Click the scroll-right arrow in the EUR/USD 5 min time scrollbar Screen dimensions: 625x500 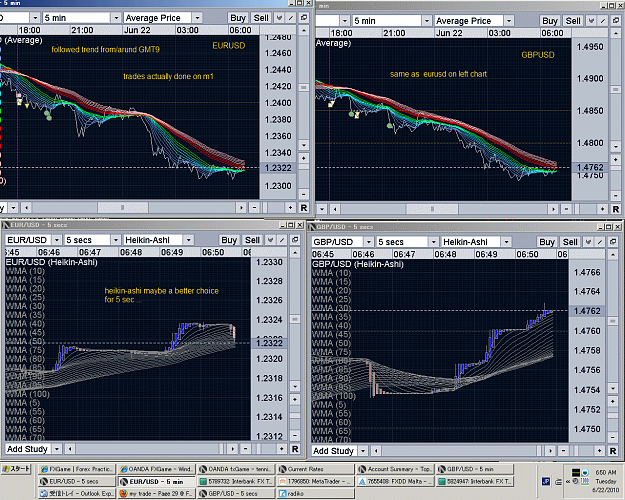[241, 208]
